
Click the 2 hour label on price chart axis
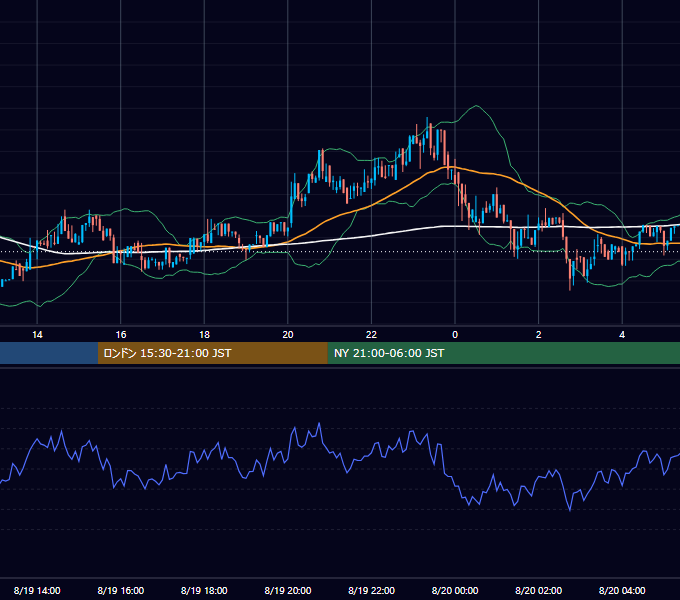539,335
